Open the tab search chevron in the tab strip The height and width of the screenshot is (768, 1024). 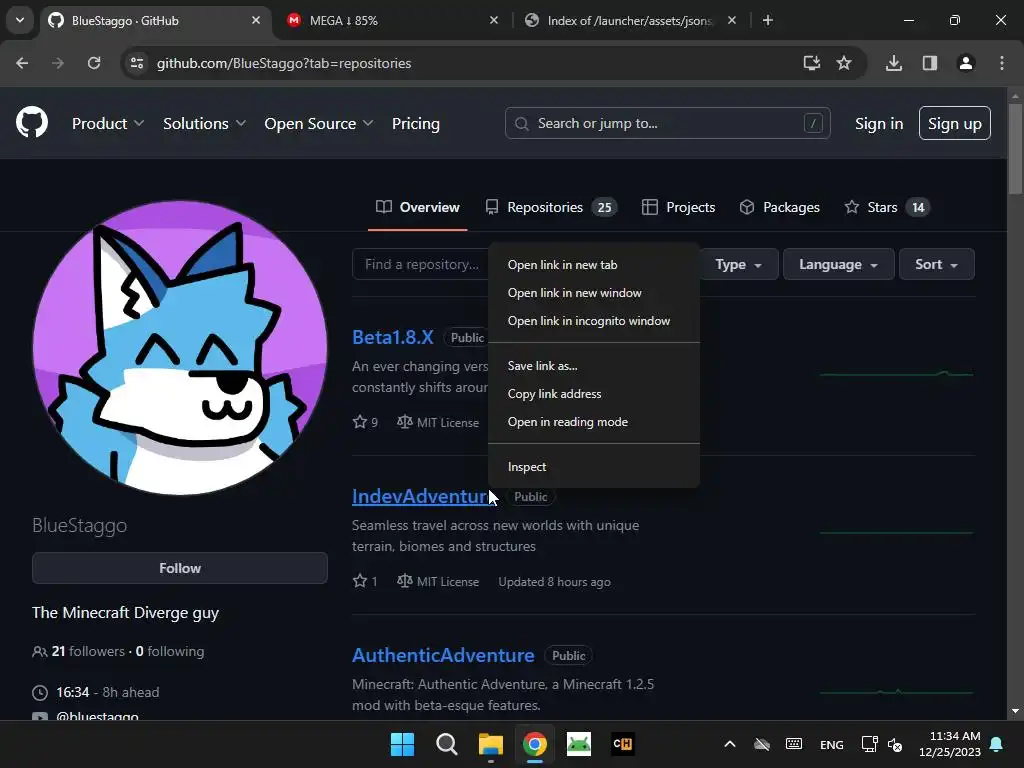[x=20, y=20]
